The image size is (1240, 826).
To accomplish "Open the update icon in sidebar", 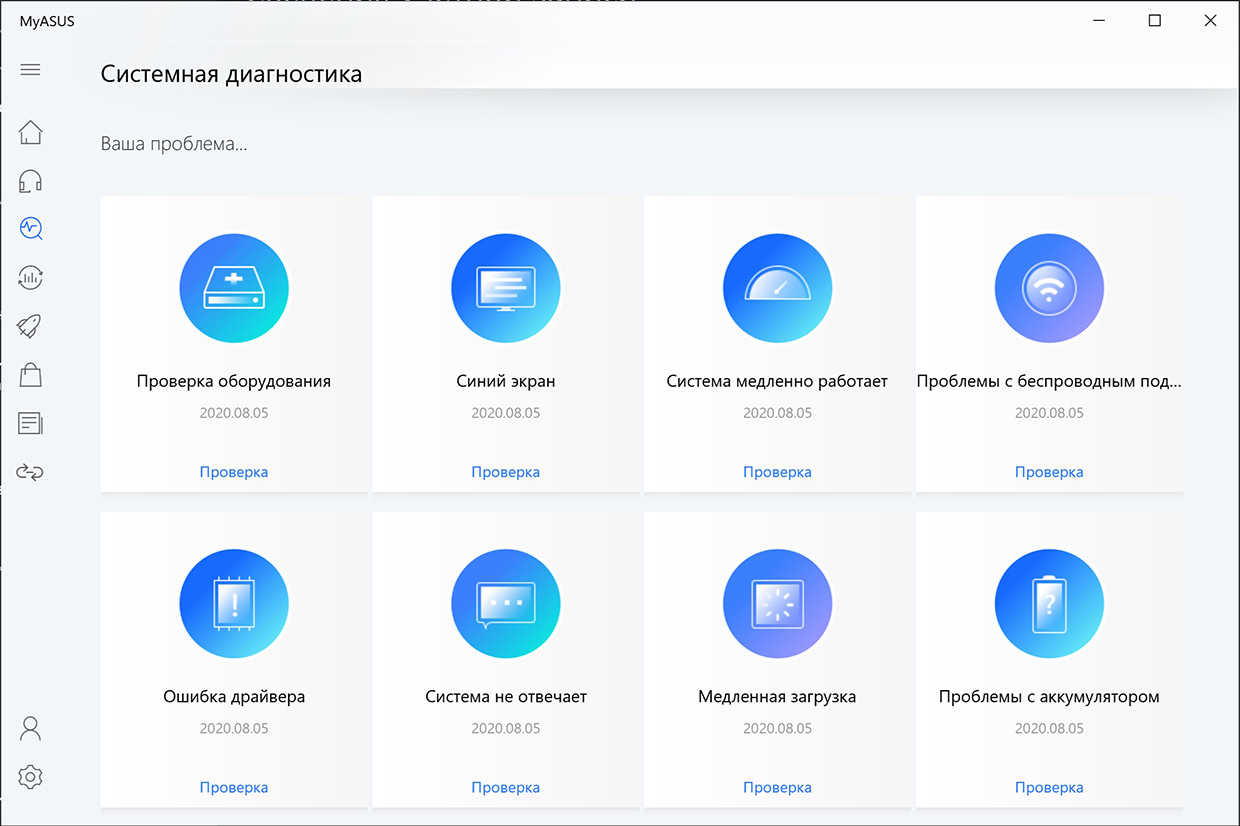I will [x=30, y=278].
